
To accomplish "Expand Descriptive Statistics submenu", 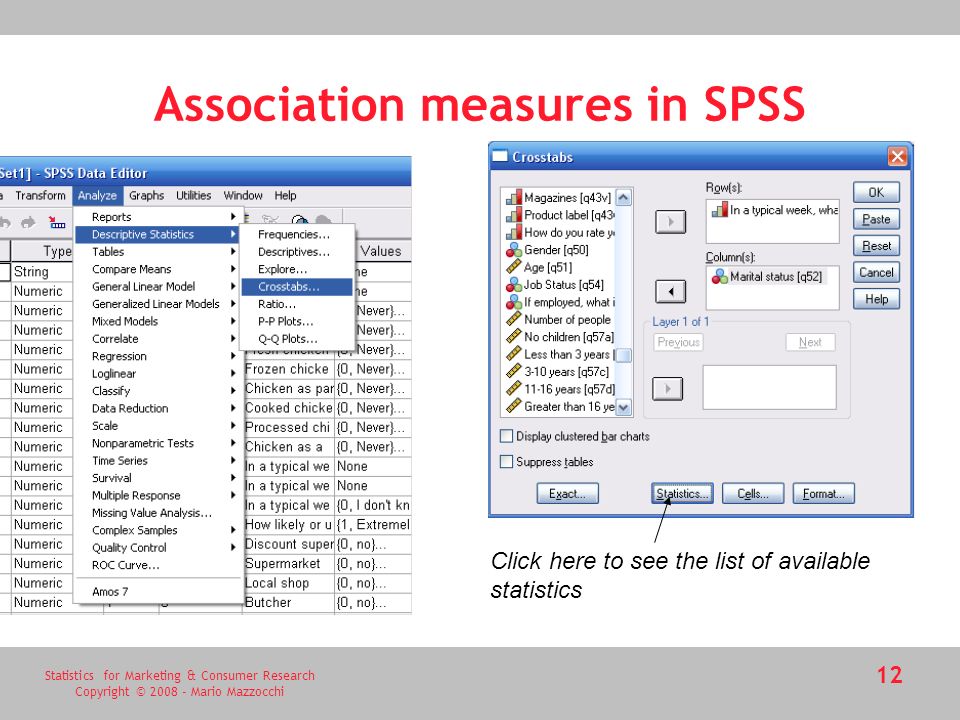I will tap(159, 234).
